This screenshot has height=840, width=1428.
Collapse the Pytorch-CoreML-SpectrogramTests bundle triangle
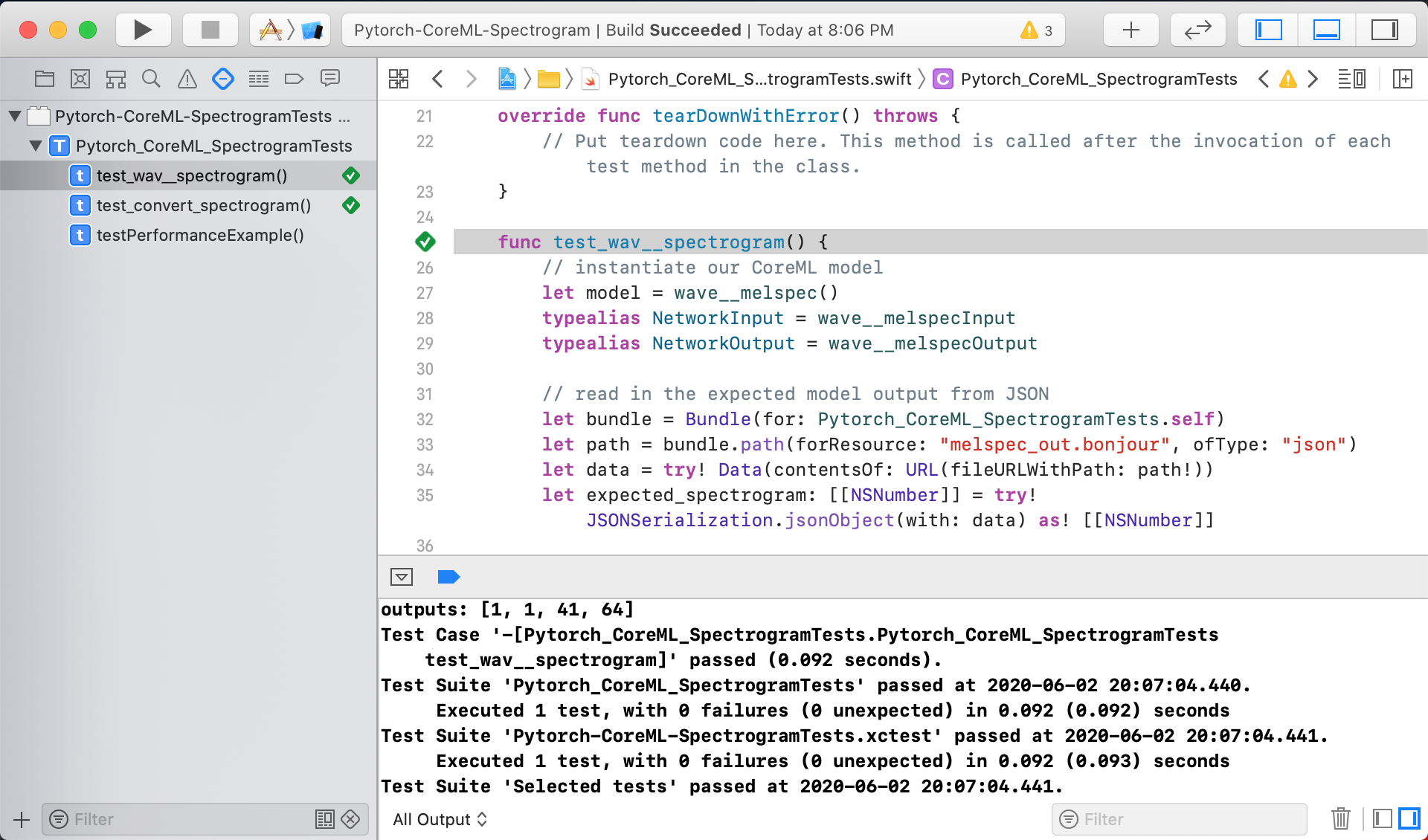15,116
